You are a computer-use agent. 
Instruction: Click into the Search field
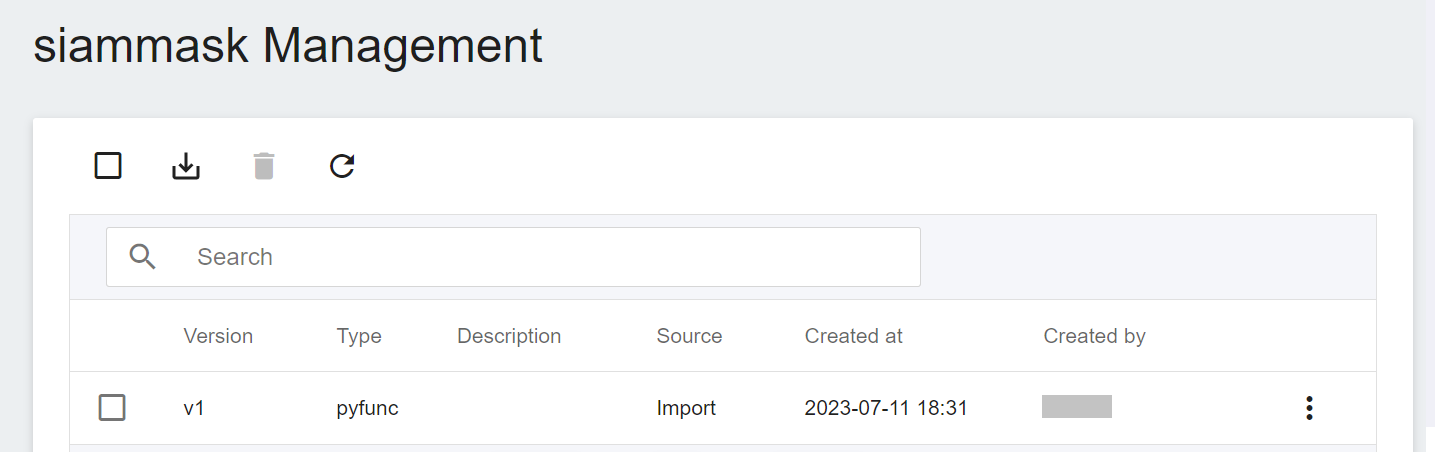(x=513, y=257)
